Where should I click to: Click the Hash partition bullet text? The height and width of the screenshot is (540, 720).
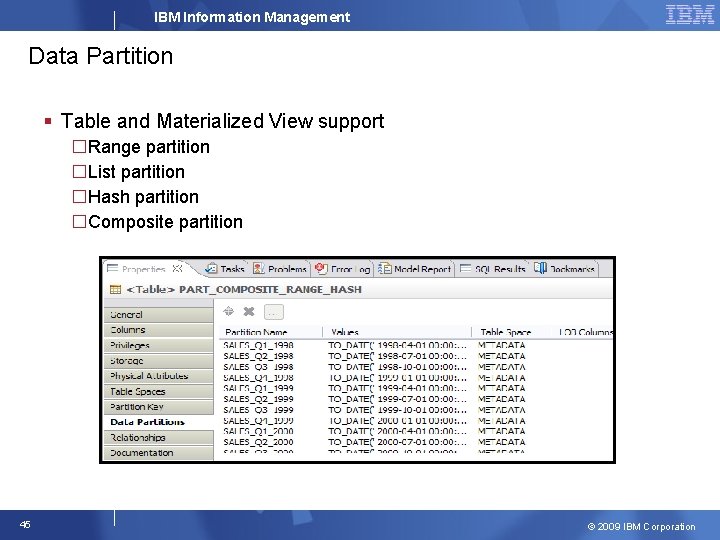click(143, 197)
